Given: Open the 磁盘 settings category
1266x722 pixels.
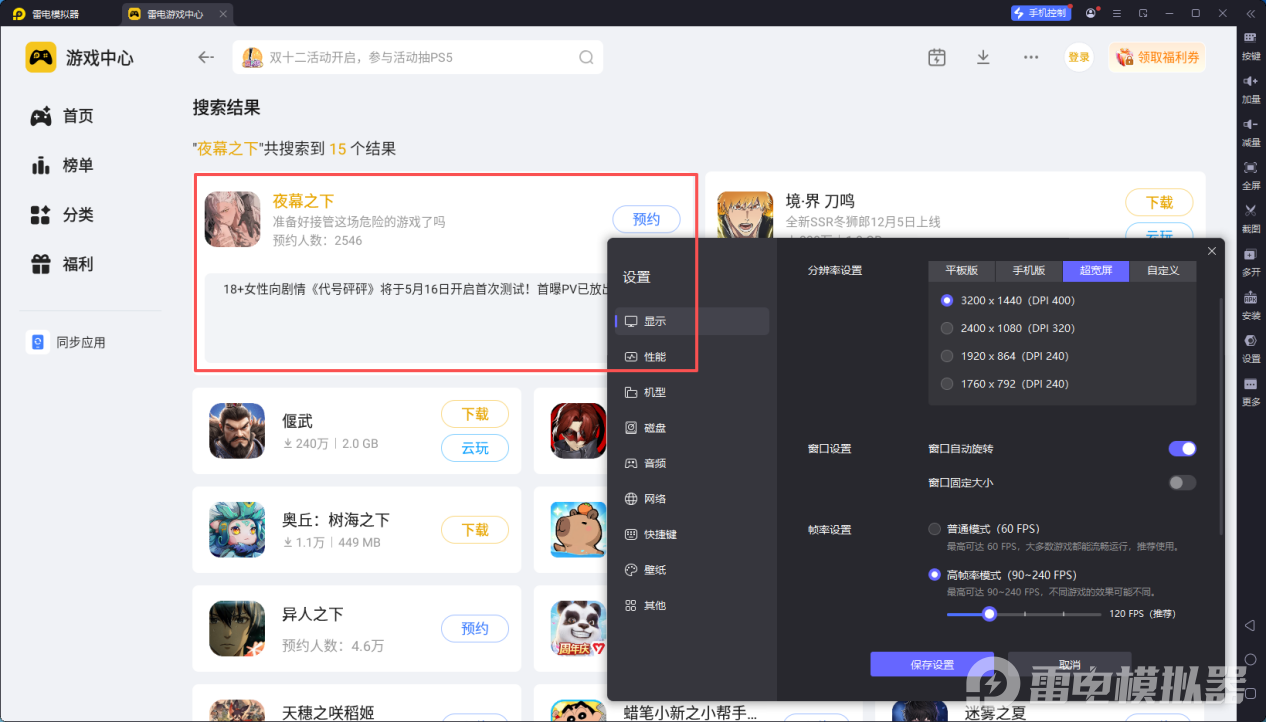Looking at the screenshot, I should 692,428.
